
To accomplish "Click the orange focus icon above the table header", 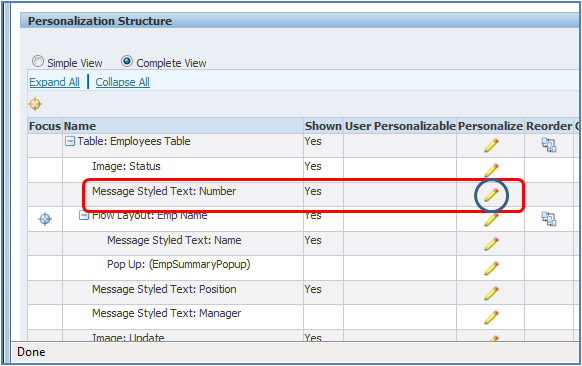I will coord(35,104).
